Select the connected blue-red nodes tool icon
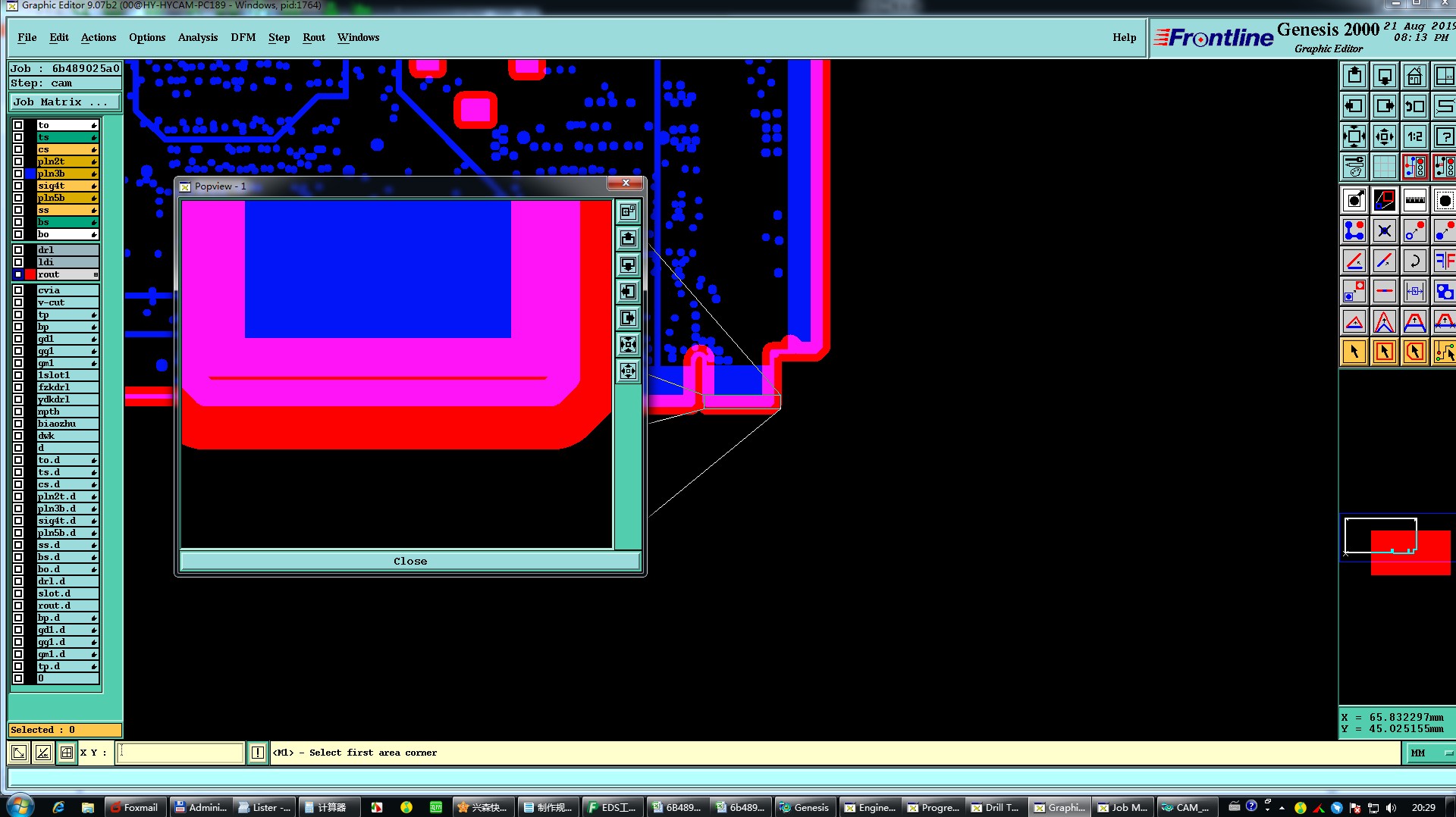The image size is (1456, 817). tap(1354, 230)
